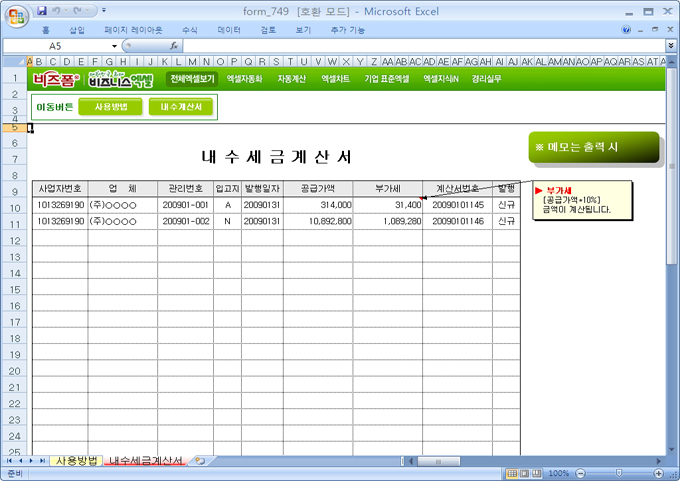Click the insert function fx icon
Viewport: 680px width, 481px height.
click(174, 46)
